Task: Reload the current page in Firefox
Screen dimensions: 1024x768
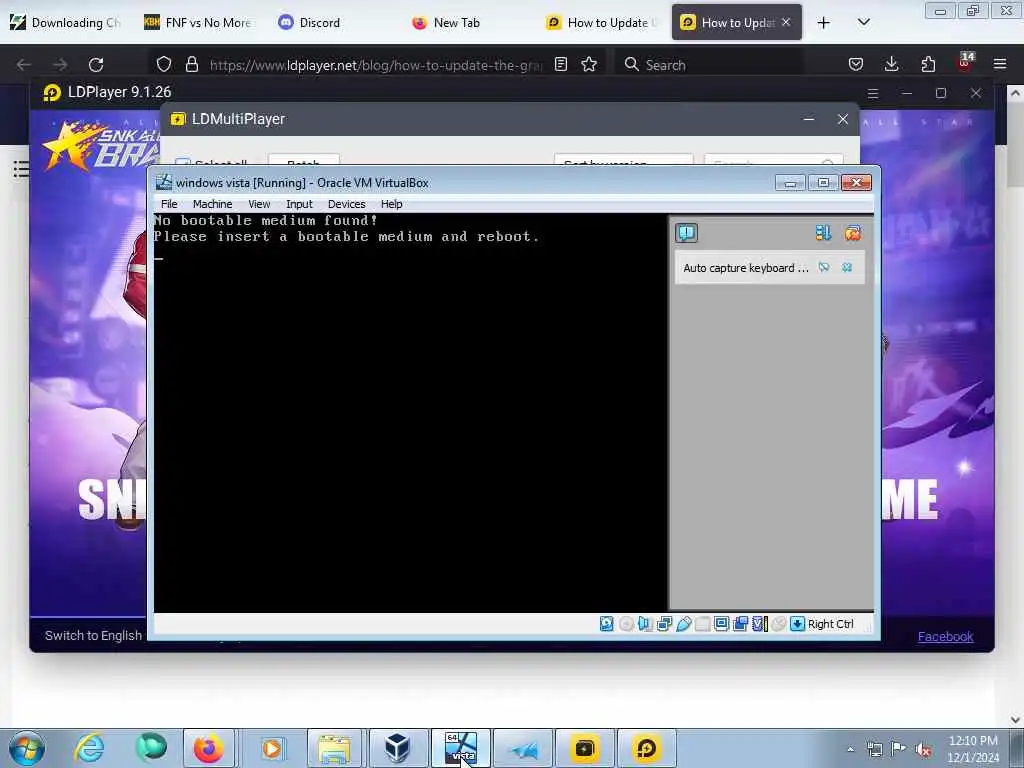Action: 96,65
